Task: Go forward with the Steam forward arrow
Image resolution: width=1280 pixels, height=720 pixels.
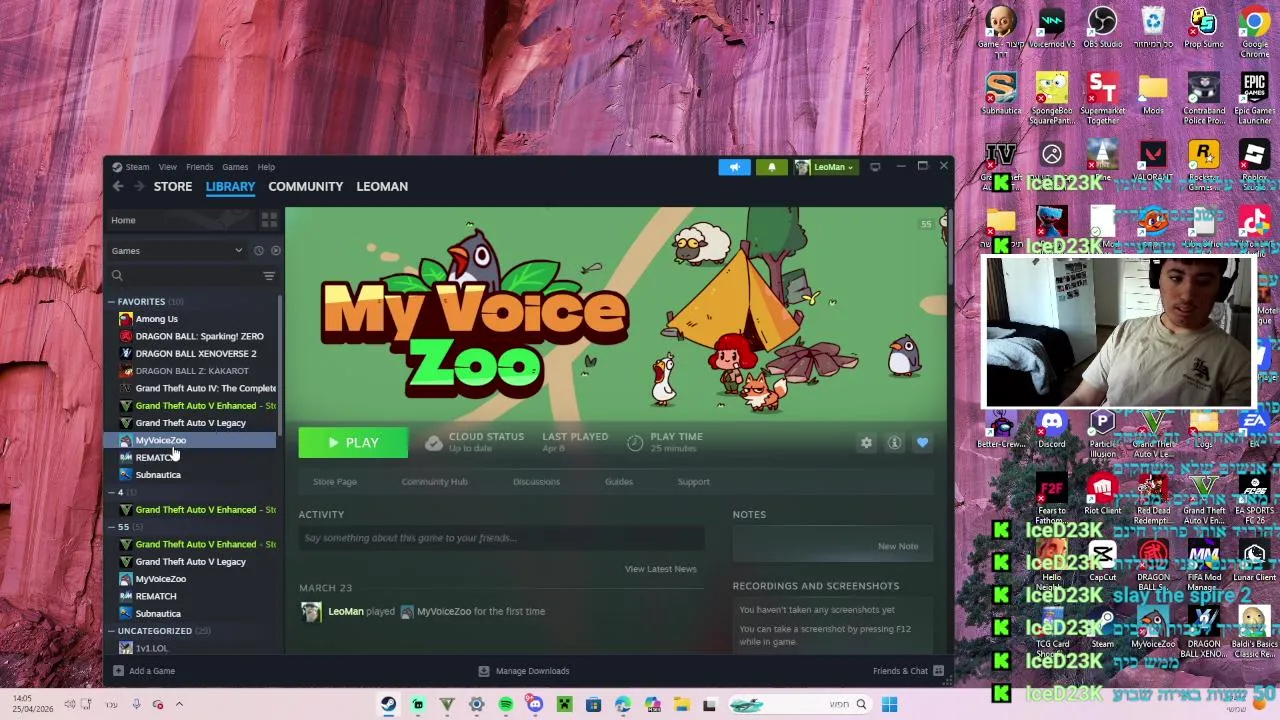Action: pos(139,187)
